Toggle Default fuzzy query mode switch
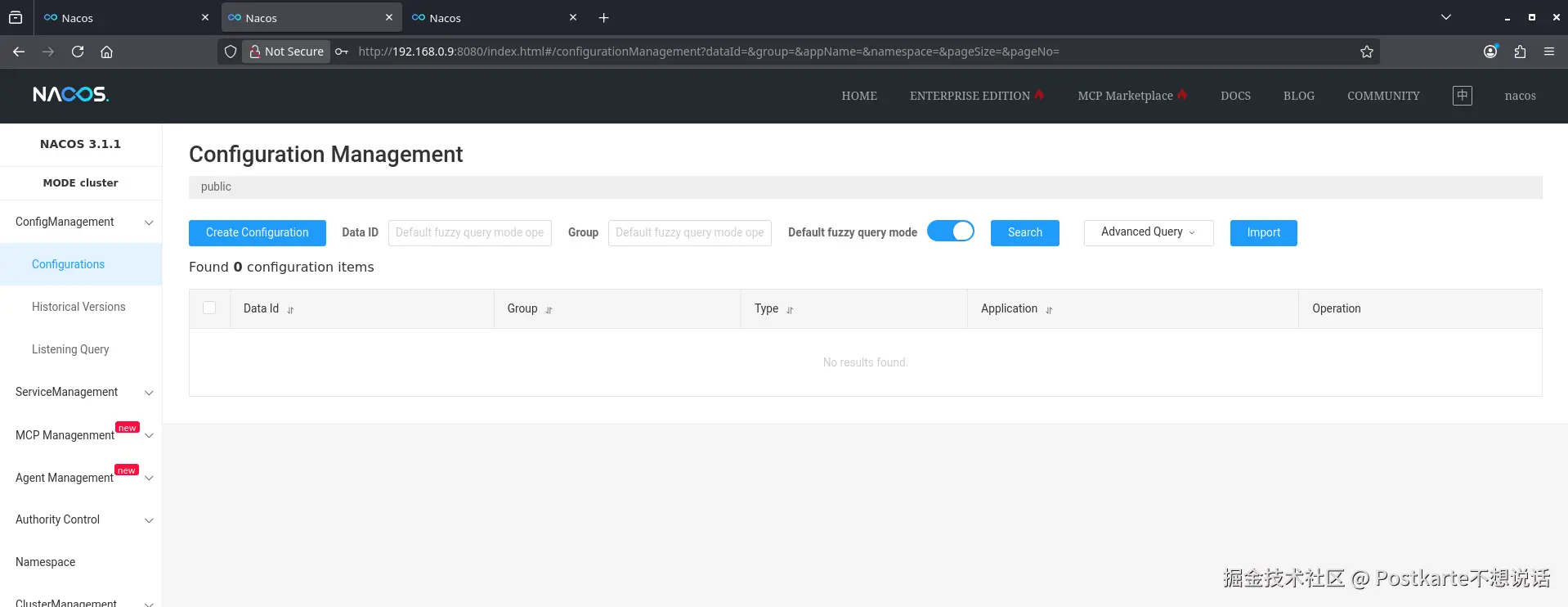The height and width of the screenshot is (607, 1568). 951,232
